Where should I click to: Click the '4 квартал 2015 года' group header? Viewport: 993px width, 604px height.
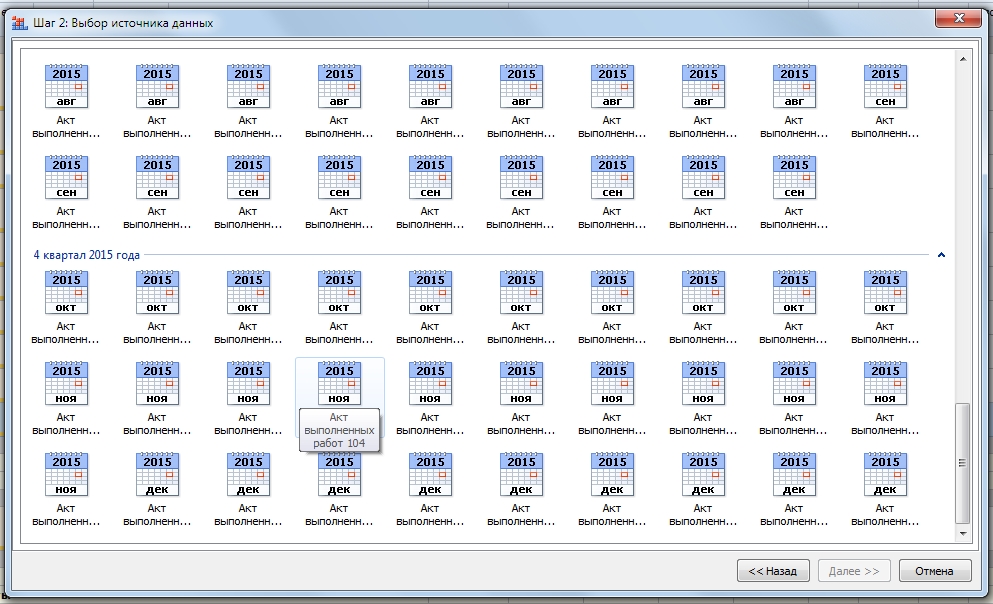(86, 255)
